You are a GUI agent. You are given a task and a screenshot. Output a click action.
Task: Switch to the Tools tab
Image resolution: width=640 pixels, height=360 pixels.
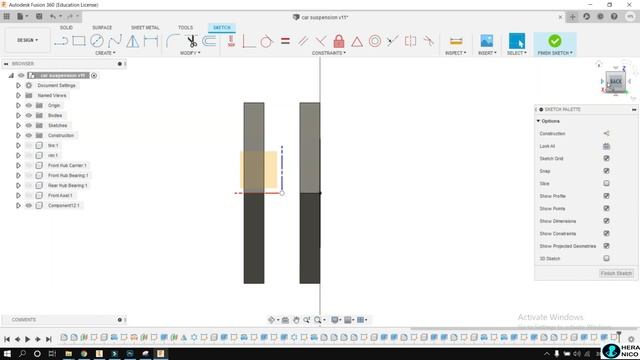[x=185, y=28]
